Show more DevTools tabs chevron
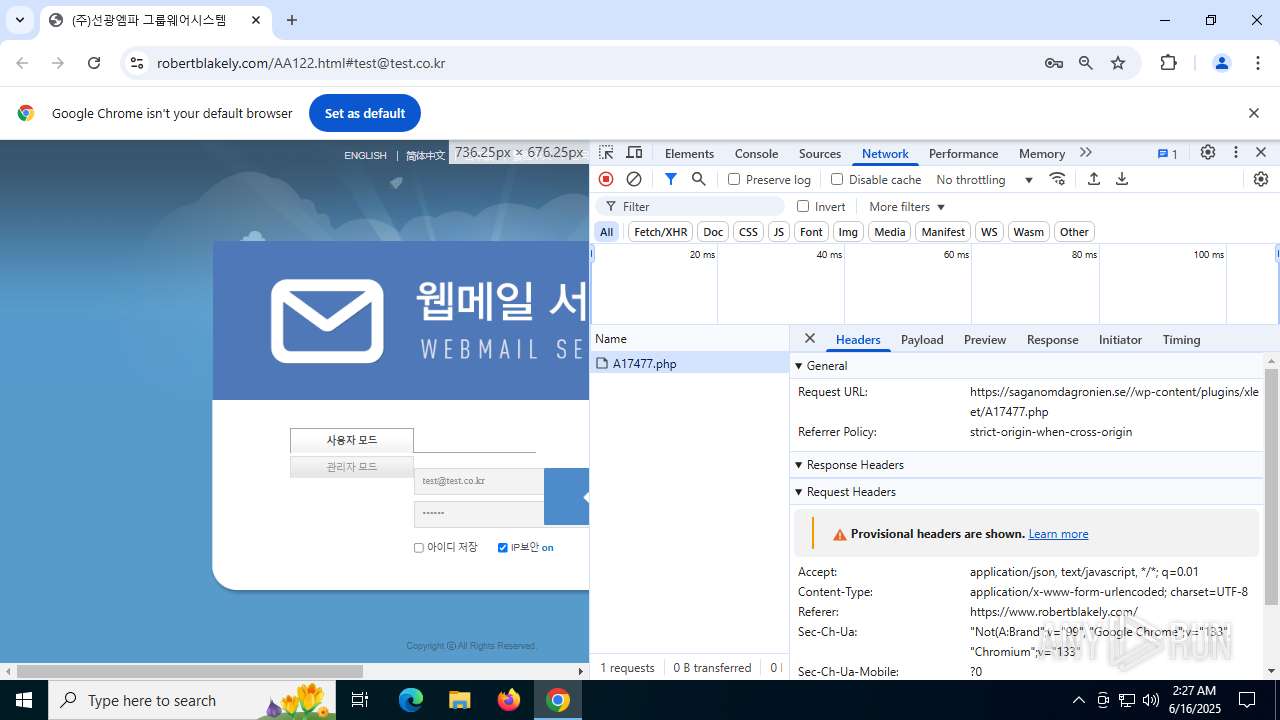 1086,153
